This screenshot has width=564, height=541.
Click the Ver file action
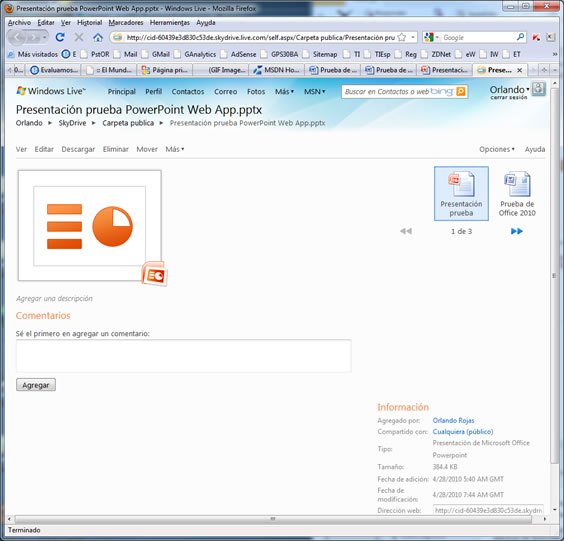coord(21,149)
